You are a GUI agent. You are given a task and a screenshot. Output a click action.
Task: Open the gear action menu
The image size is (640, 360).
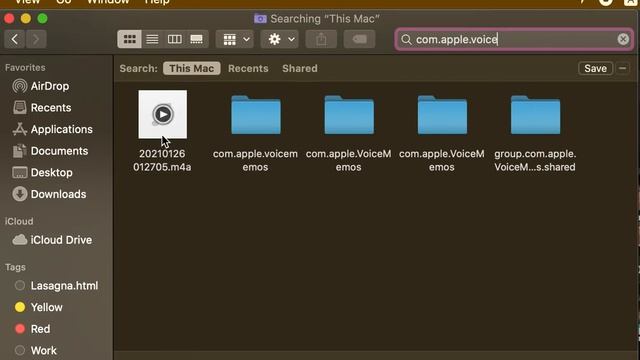point(280,39)
